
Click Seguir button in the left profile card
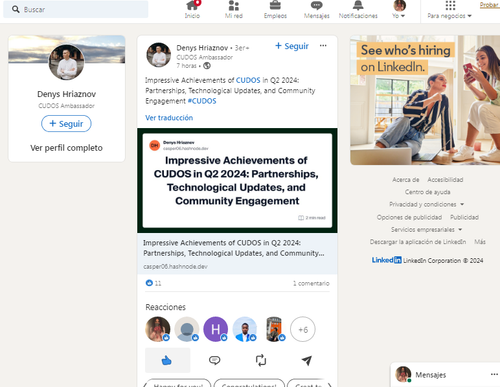click(66, 124)
